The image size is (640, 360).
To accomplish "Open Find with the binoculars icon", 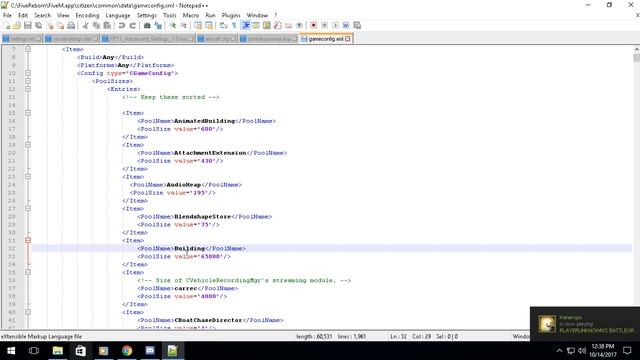I will pos(147,25).
